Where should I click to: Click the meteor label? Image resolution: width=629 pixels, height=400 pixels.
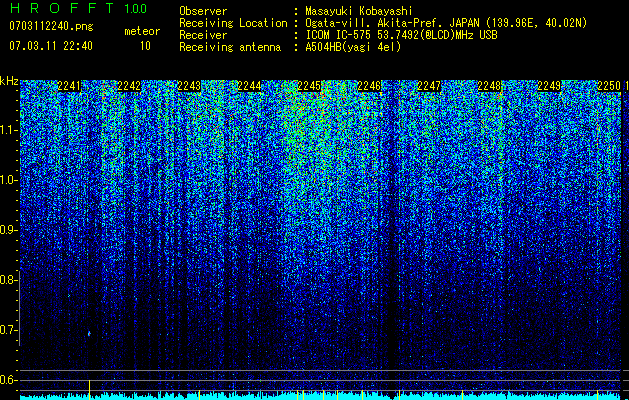pos(142,31)
